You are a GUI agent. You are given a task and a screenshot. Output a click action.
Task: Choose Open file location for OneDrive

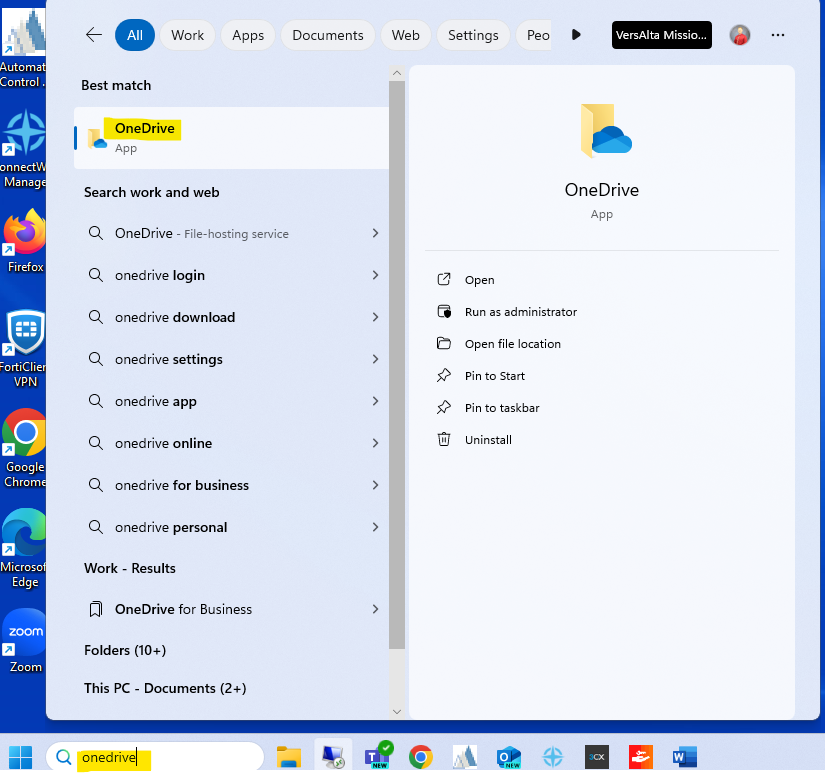[x=499, y=344]
